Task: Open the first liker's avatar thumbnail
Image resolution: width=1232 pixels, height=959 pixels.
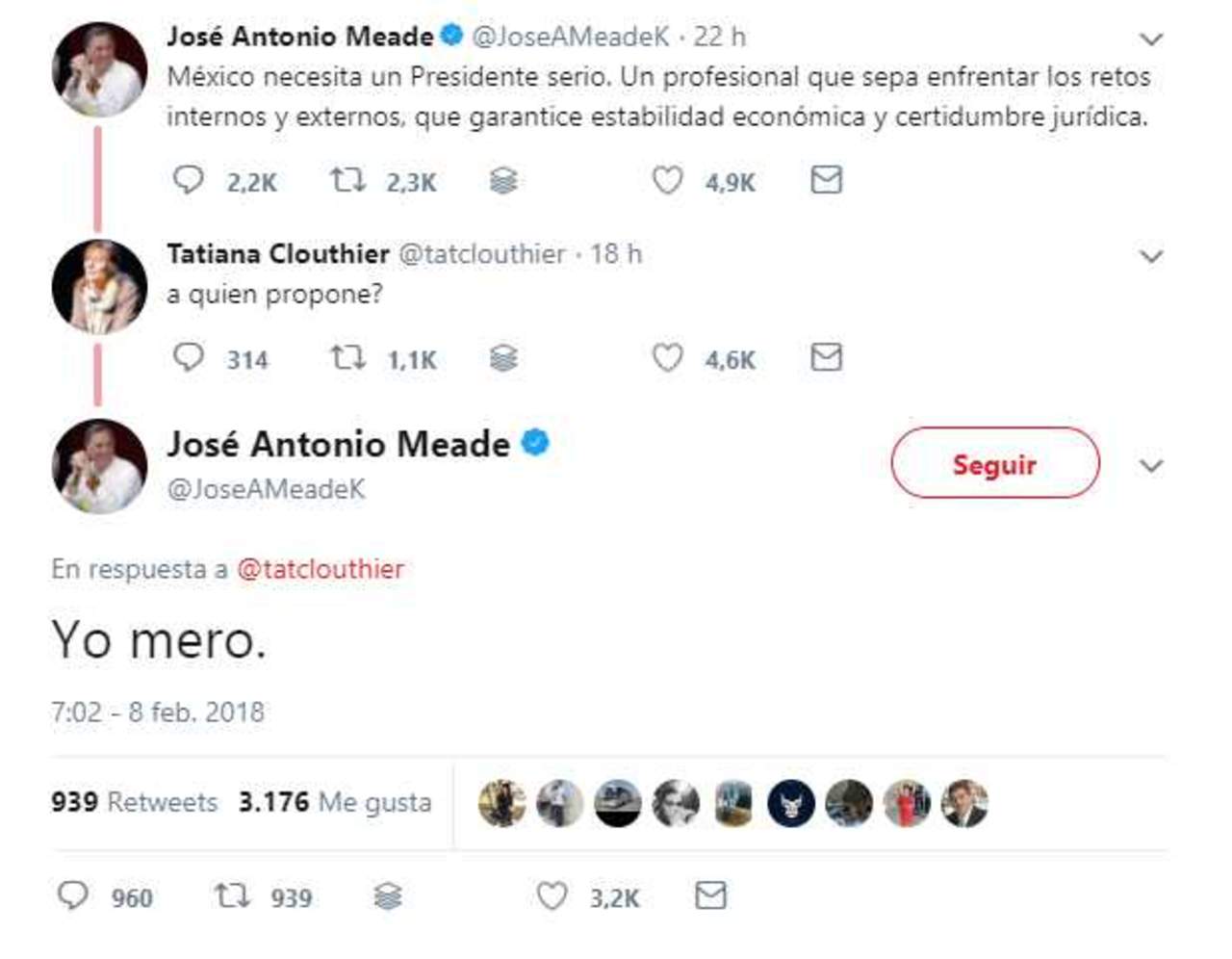Action: 501,803
